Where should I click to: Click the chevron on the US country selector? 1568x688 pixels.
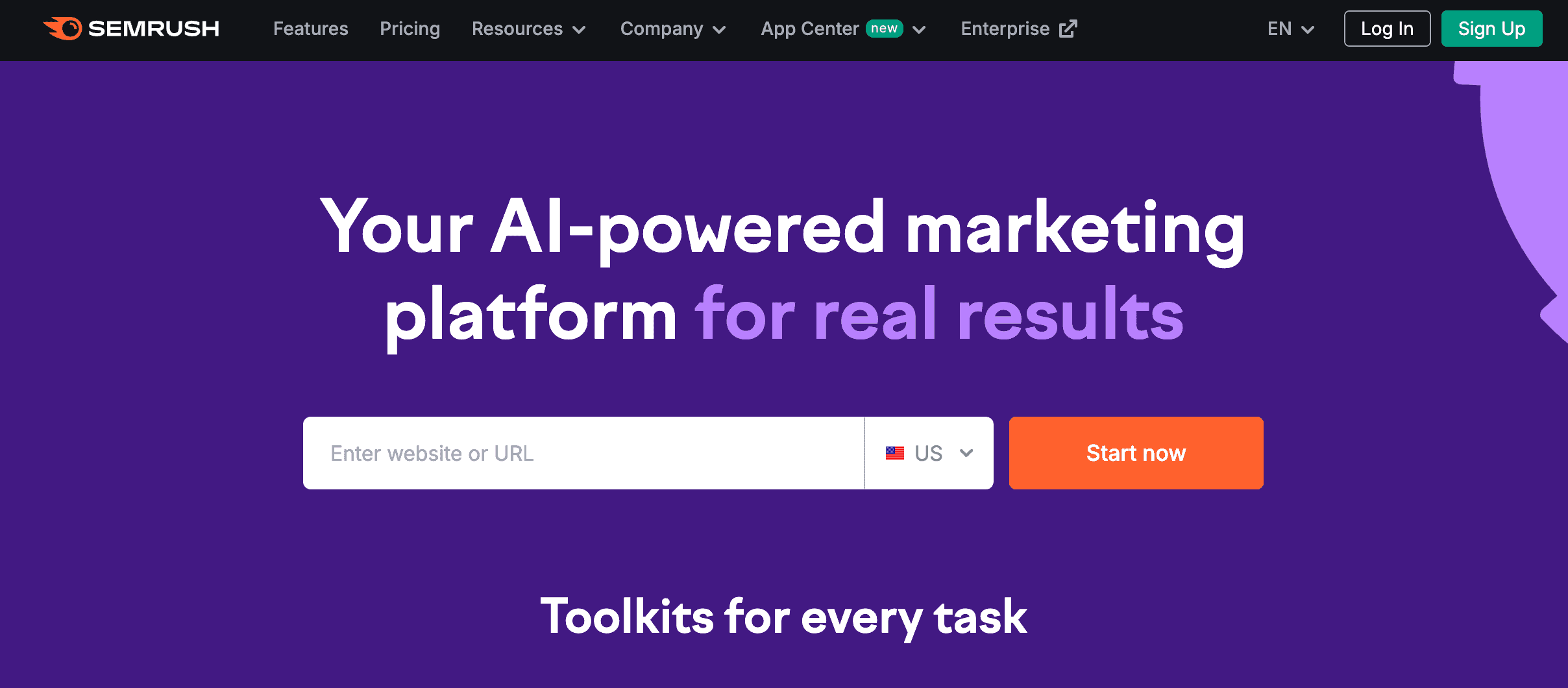pos(965,453)
